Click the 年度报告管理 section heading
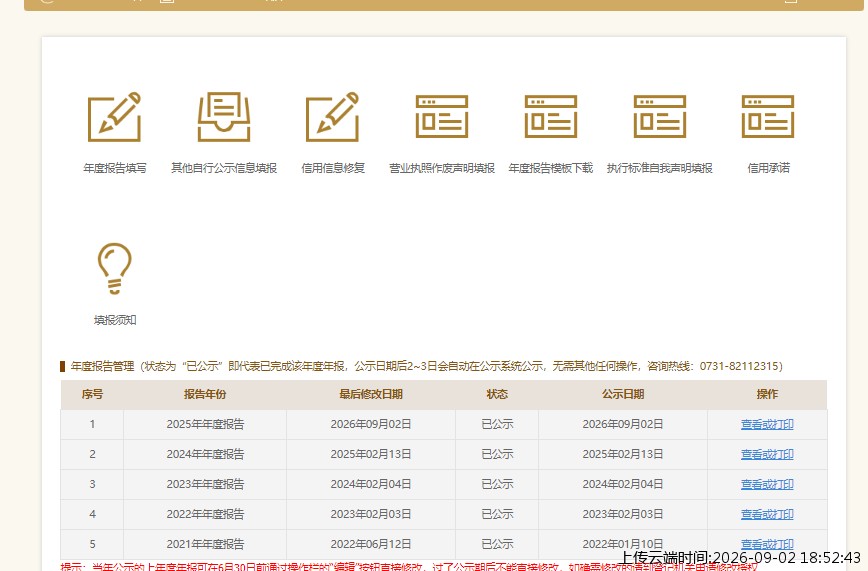Screen dimensions: 868x571 coord(102,366)
